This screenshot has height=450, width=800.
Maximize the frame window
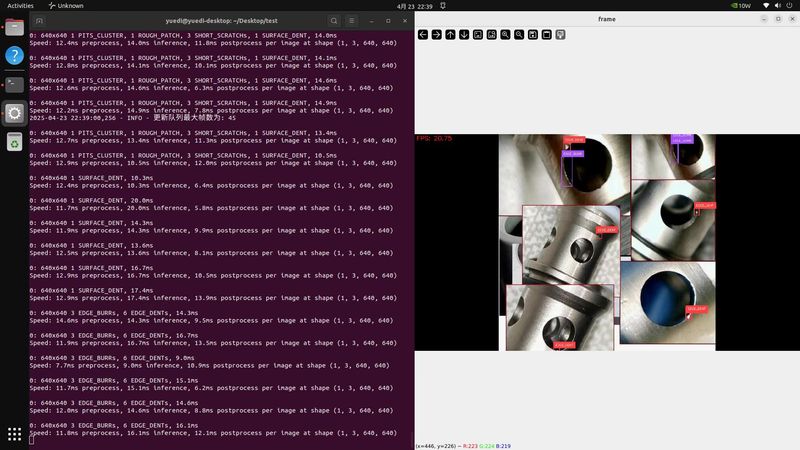click(x=778, y=19)
